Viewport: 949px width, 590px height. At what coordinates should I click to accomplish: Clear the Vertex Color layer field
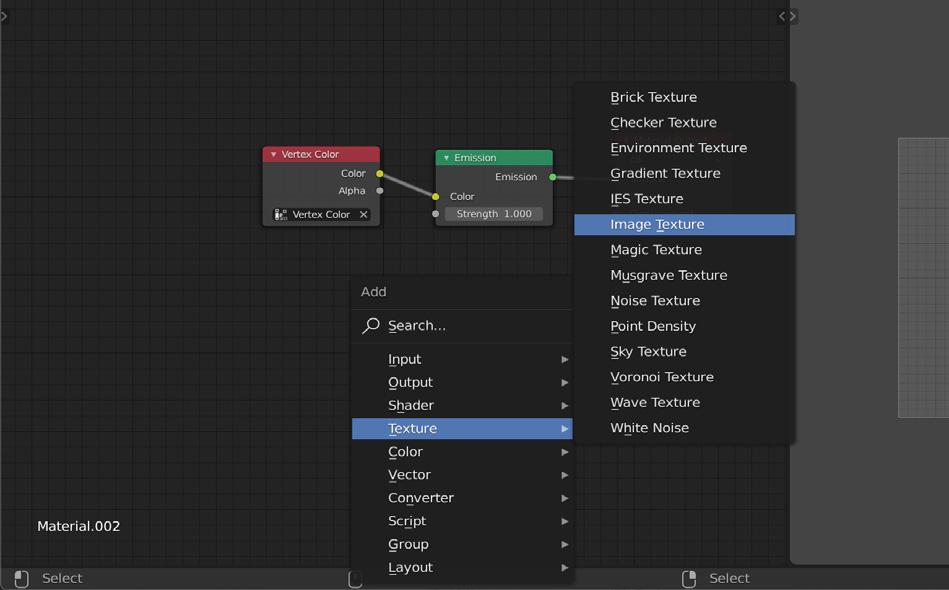click(363, 214)
